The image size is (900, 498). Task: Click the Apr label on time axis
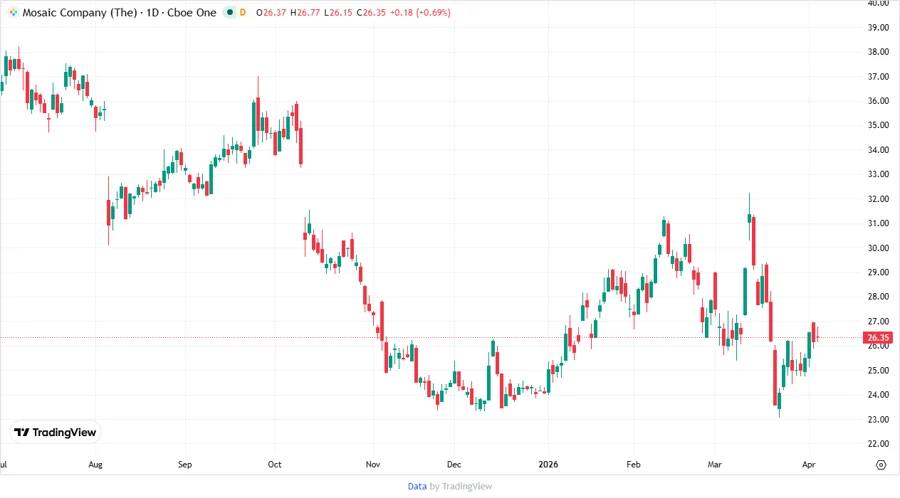tap(808, 464)
